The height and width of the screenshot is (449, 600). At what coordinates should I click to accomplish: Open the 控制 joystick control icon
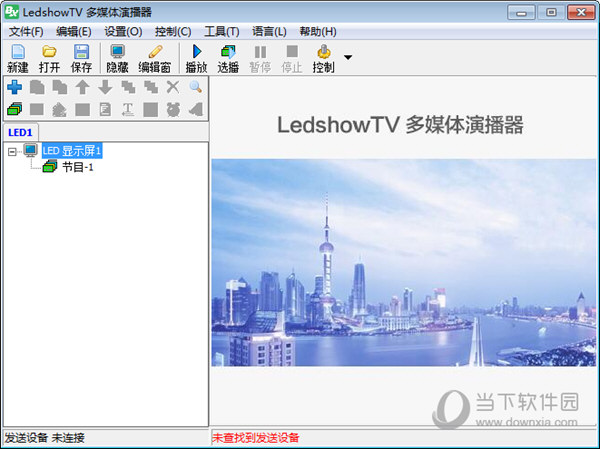[323, 59]
